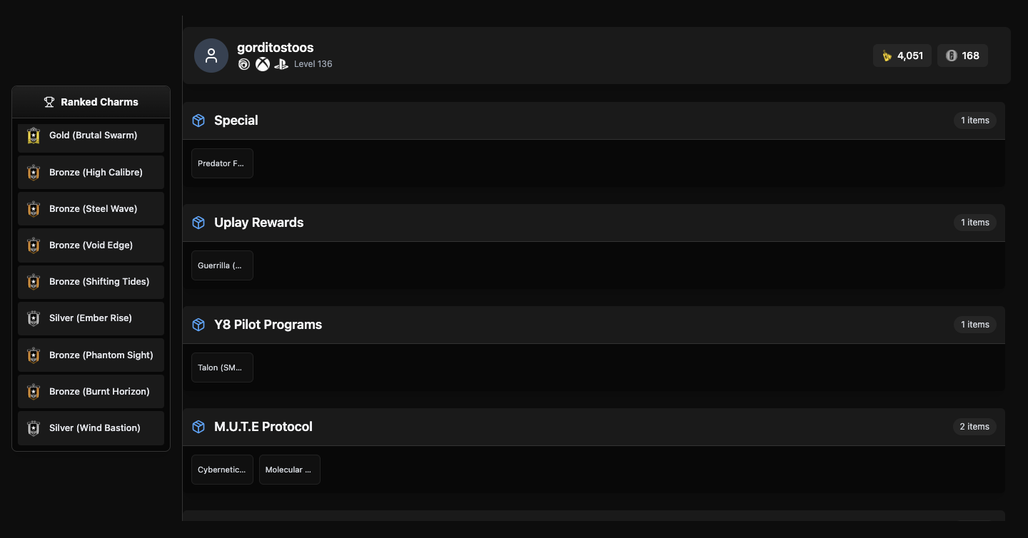Click the cube icon beside Special
Image resolution: width=1028 pixels, height=538 pixels.
199,121
